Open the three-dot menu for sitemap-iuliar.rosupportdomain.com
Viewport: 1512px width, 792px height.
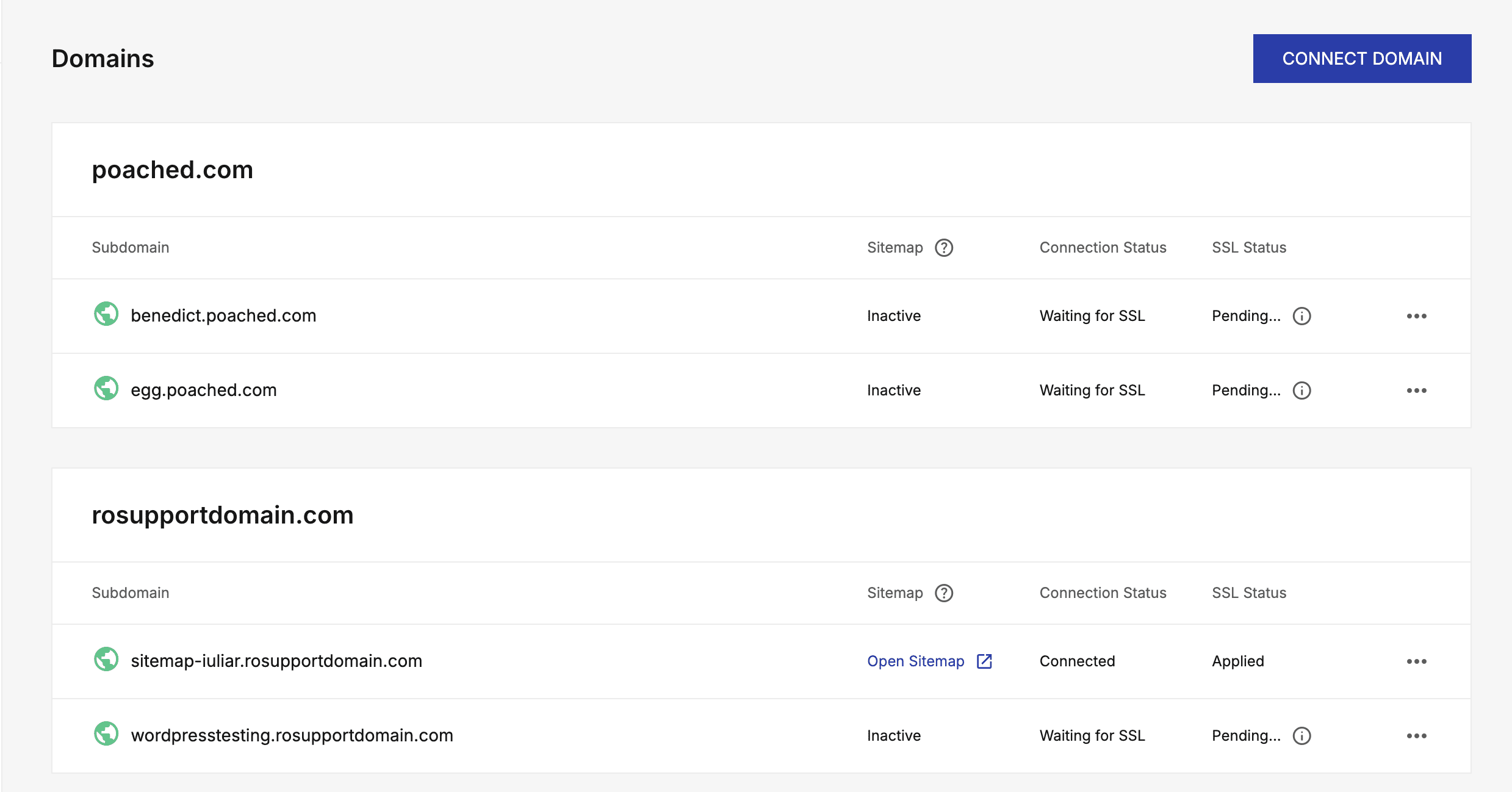[x=1416, y=661]
